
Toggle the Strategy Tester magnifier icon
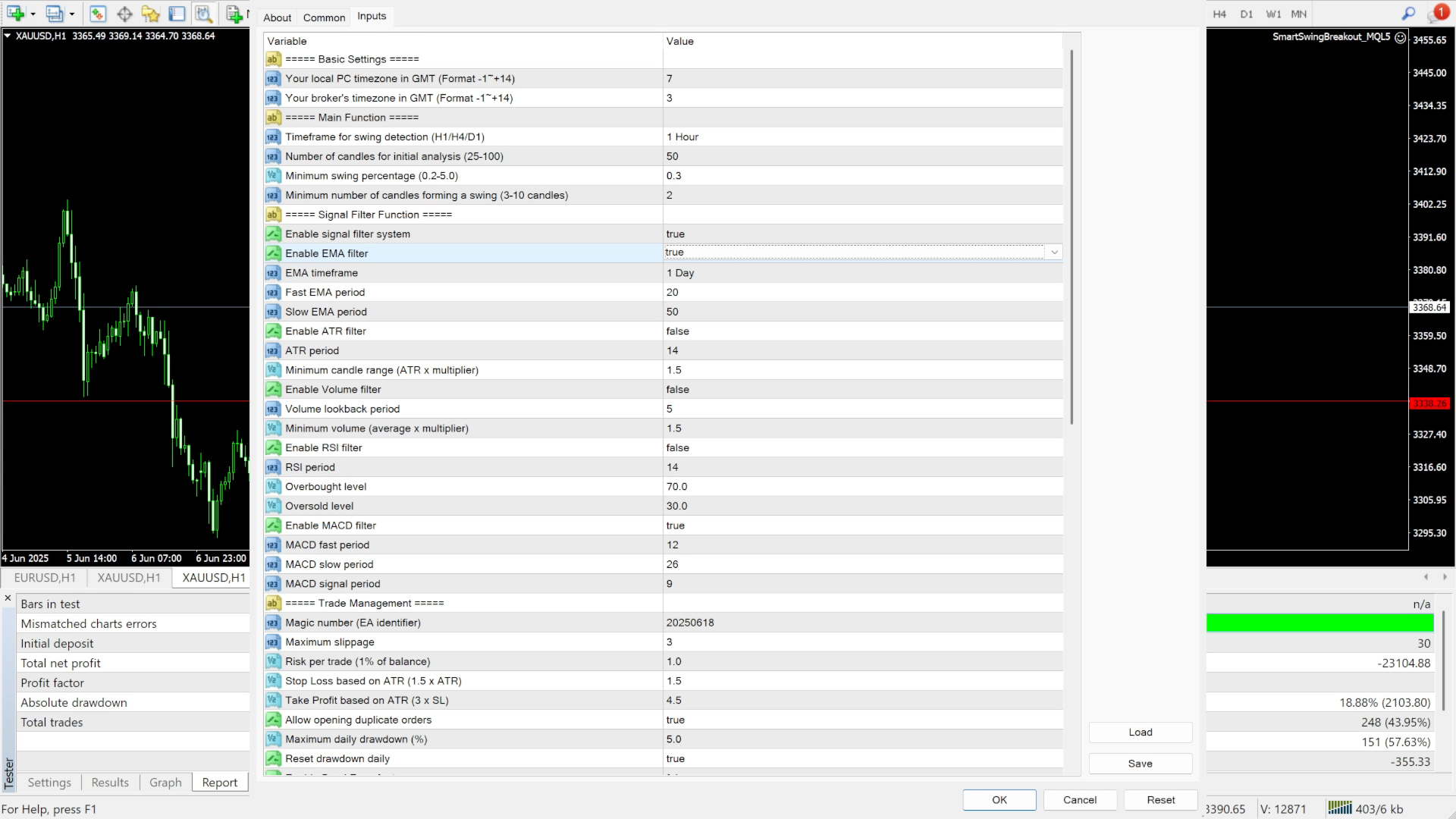coord(203,14)
